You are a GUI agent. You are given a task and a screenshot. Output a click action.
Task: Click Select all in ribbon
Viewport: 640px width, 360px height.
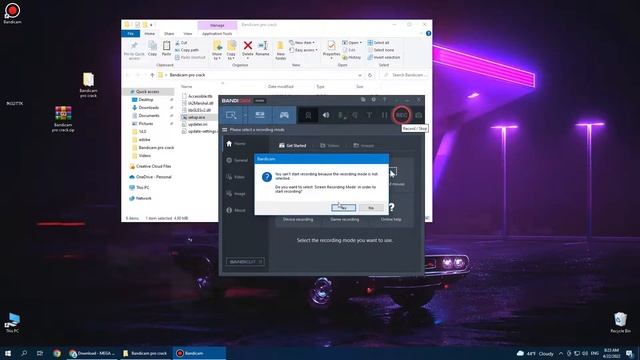(x=378, y=42)
